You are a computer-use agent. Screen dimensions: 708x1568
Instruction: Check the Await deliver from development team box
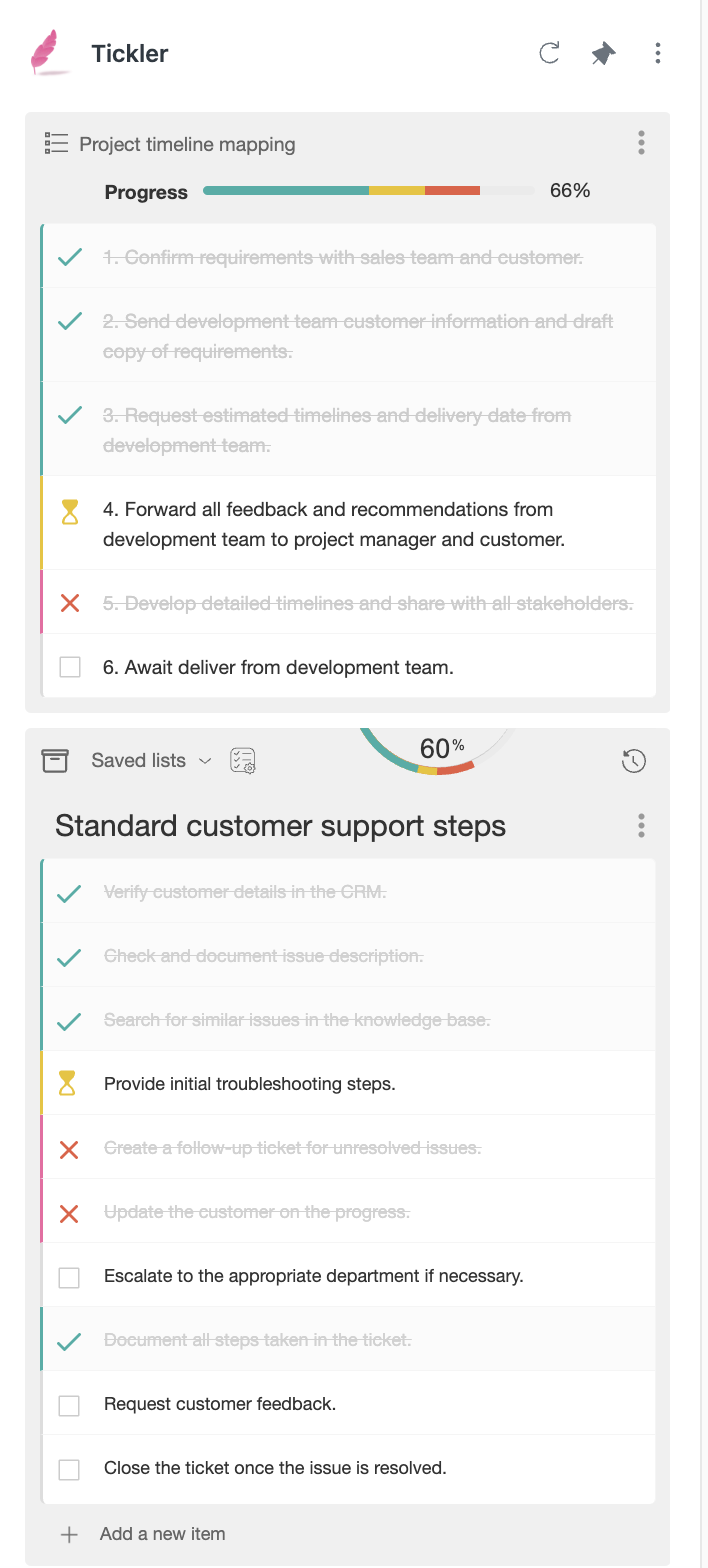point(70,667)
